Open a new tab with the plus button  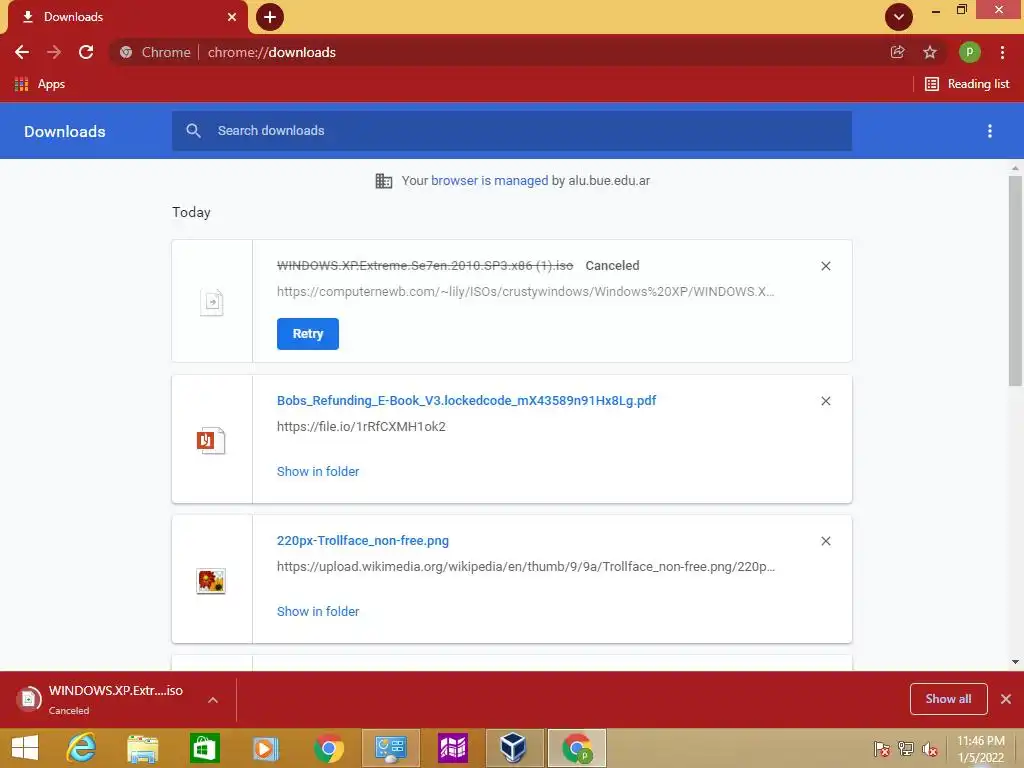(270, 17)
